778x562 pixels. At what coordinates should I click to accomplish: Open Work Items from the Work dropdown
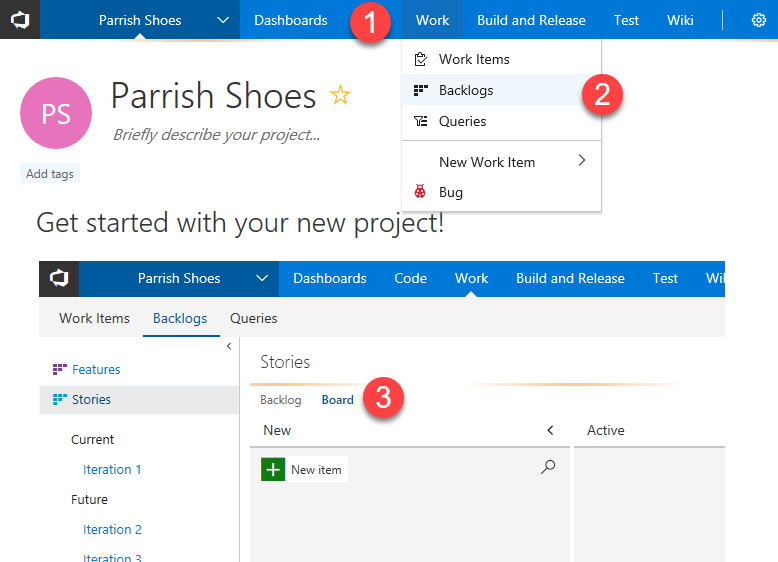point(473,59)
